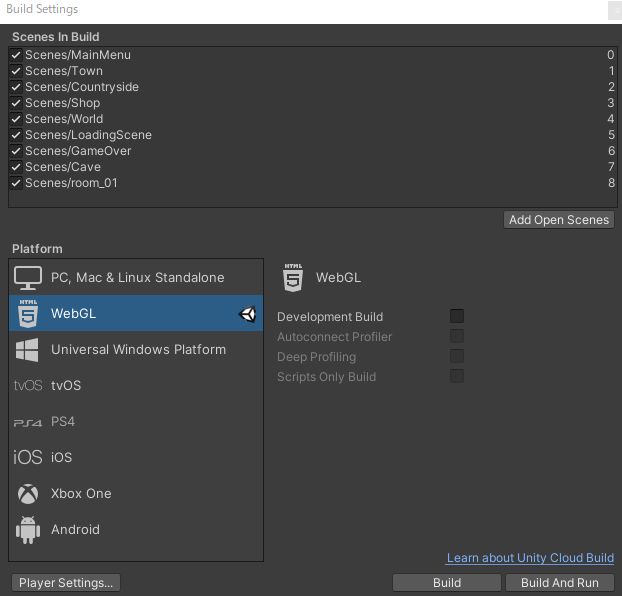
Task: Click the Scenes In Build heading
Action: click(56, 37)
